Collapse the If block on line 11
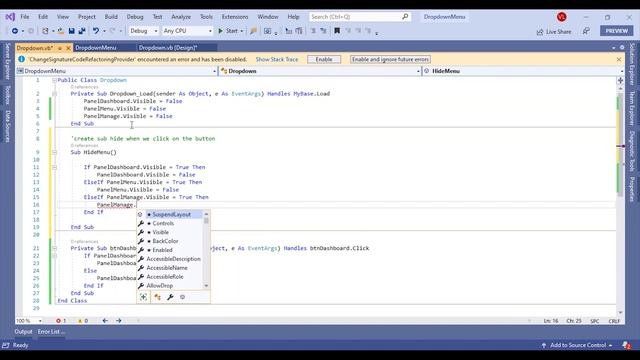The height and width of the screenshot is (360, 640). coord(54,167)
